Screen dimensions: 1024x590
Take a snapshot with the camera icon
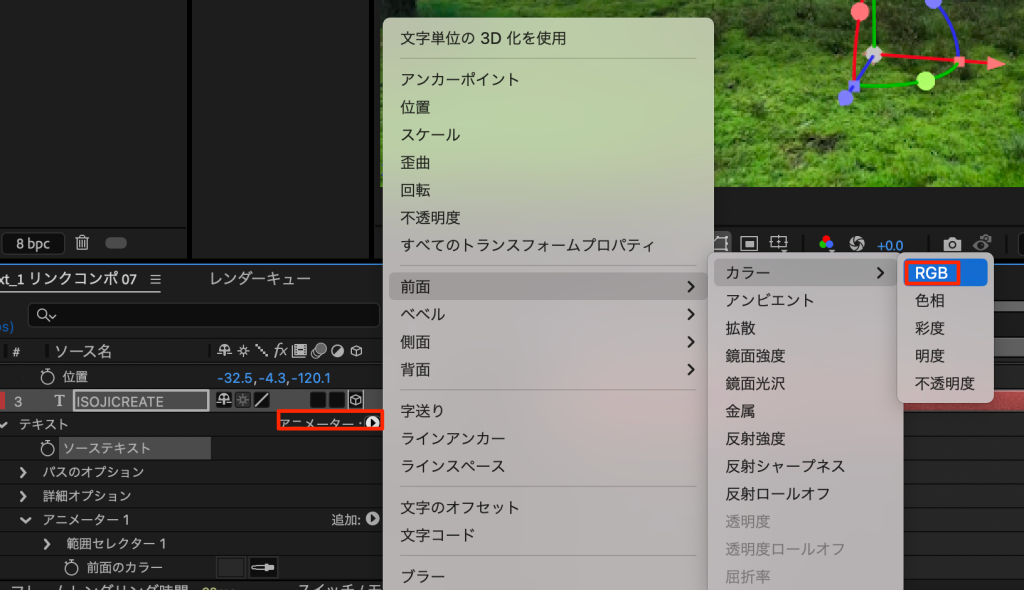click(952, 244)
